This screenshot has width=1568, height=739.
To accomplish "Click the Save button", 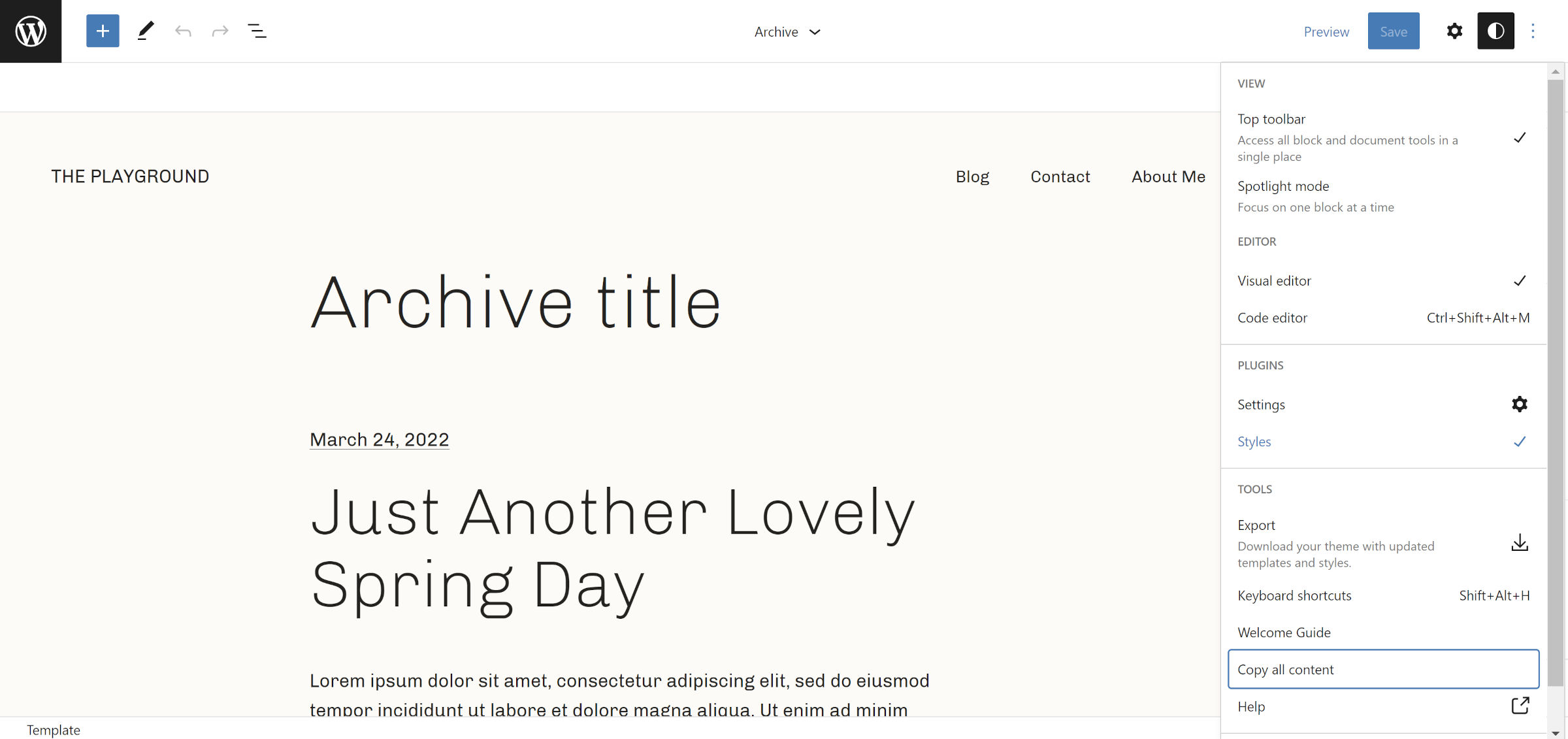I will 1393,31.
